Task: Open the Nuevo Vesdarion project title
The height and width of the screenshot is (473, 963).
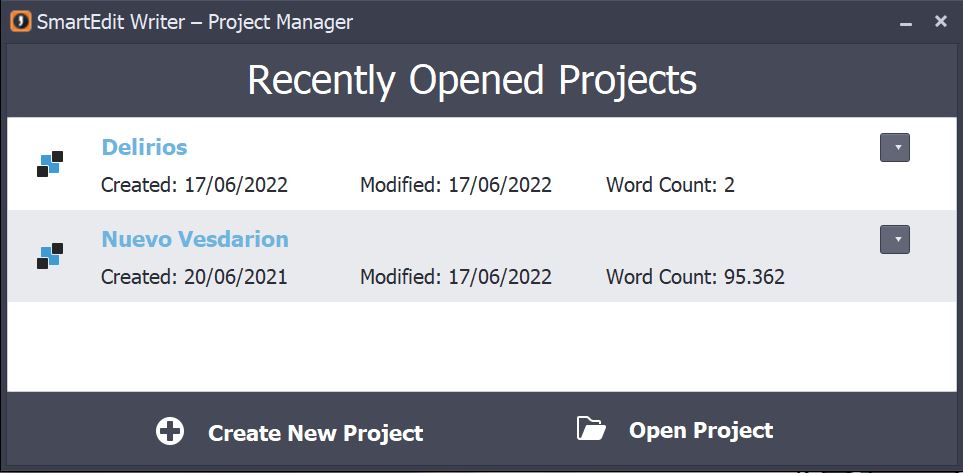Action: [x=195, y=239]
